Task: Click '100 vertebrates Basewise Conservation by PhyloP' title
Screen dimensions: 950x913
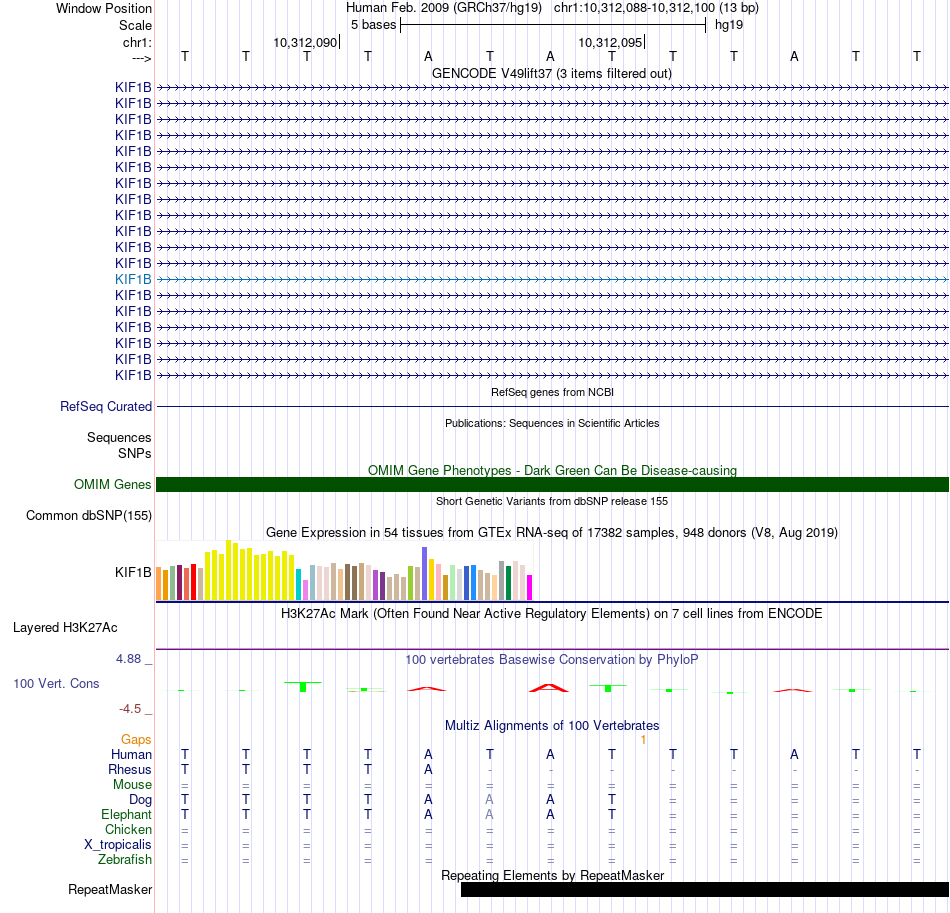Action: [552, 660]
